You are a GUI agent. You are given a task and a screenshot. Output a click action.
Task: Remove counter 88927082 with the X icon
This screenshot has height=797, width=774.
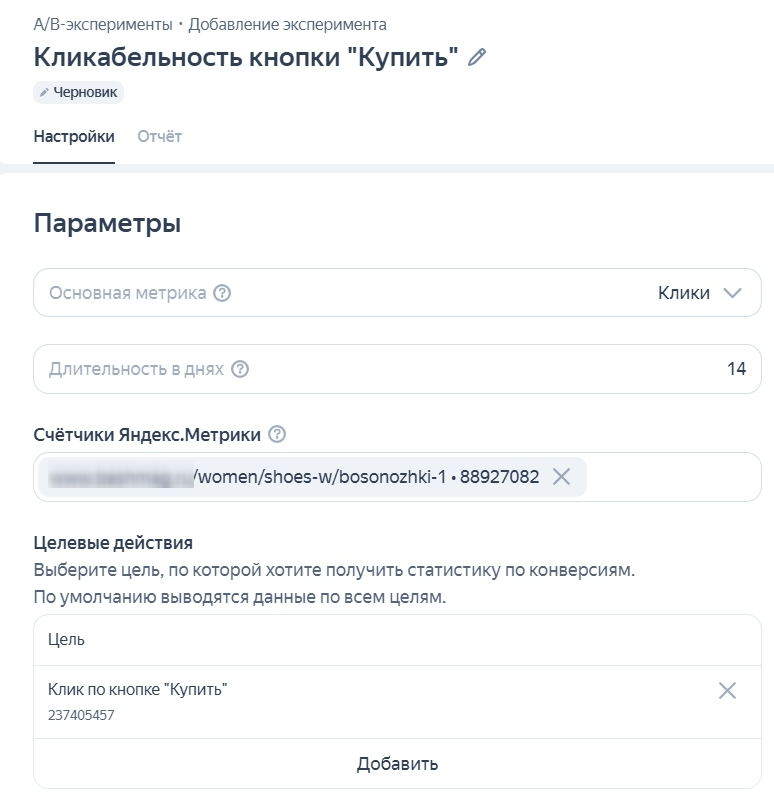[x=562, y=477]
